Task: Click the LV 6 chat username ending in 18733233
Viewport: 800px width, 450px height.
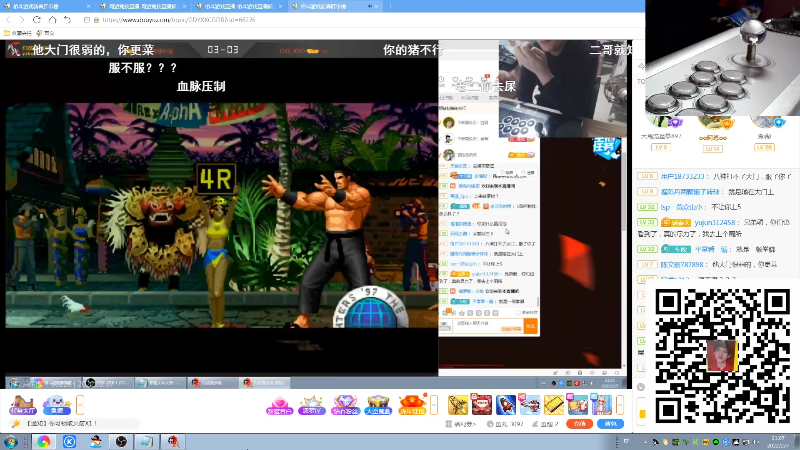Action: 682,176
